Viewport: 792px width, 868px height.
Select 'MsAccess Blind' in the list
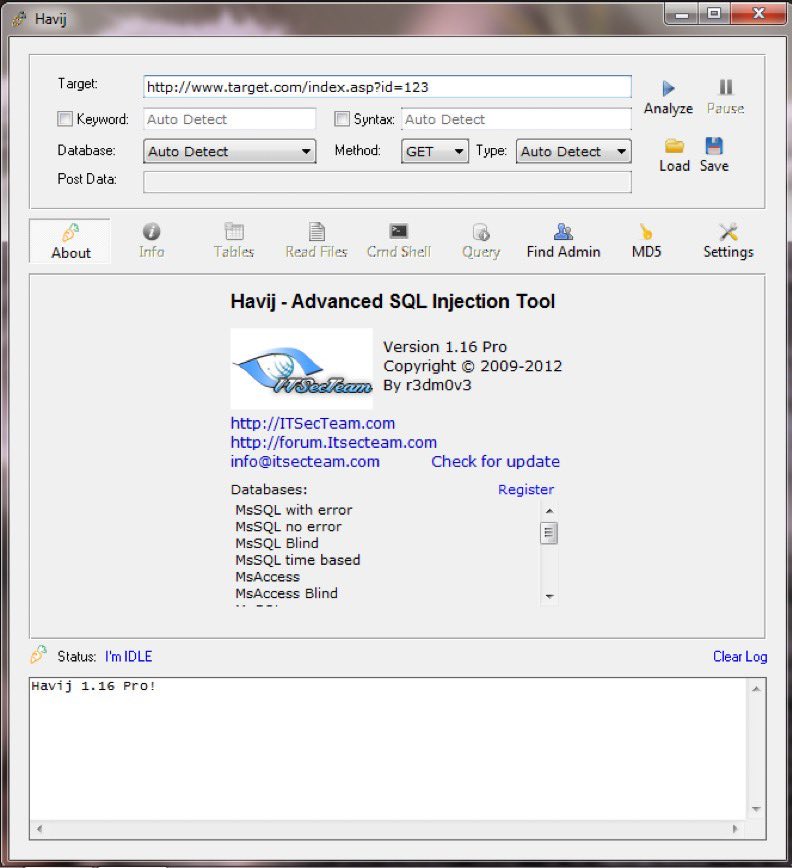pyautogui.click(x=286, y=593)
